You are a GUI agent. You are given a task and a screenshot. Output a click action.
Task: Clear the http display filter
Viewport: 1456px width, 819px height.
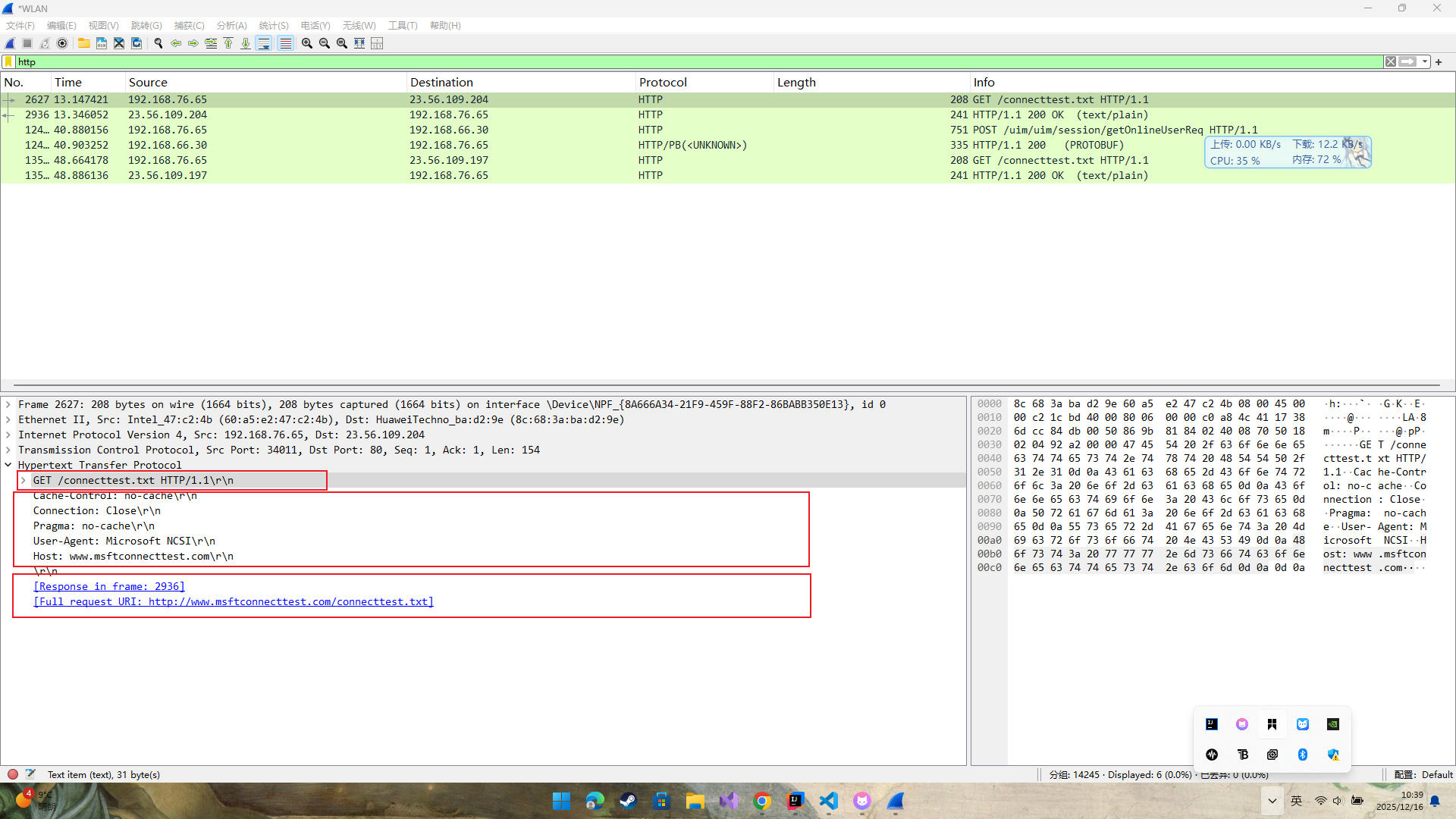(x=1390, y=62)
